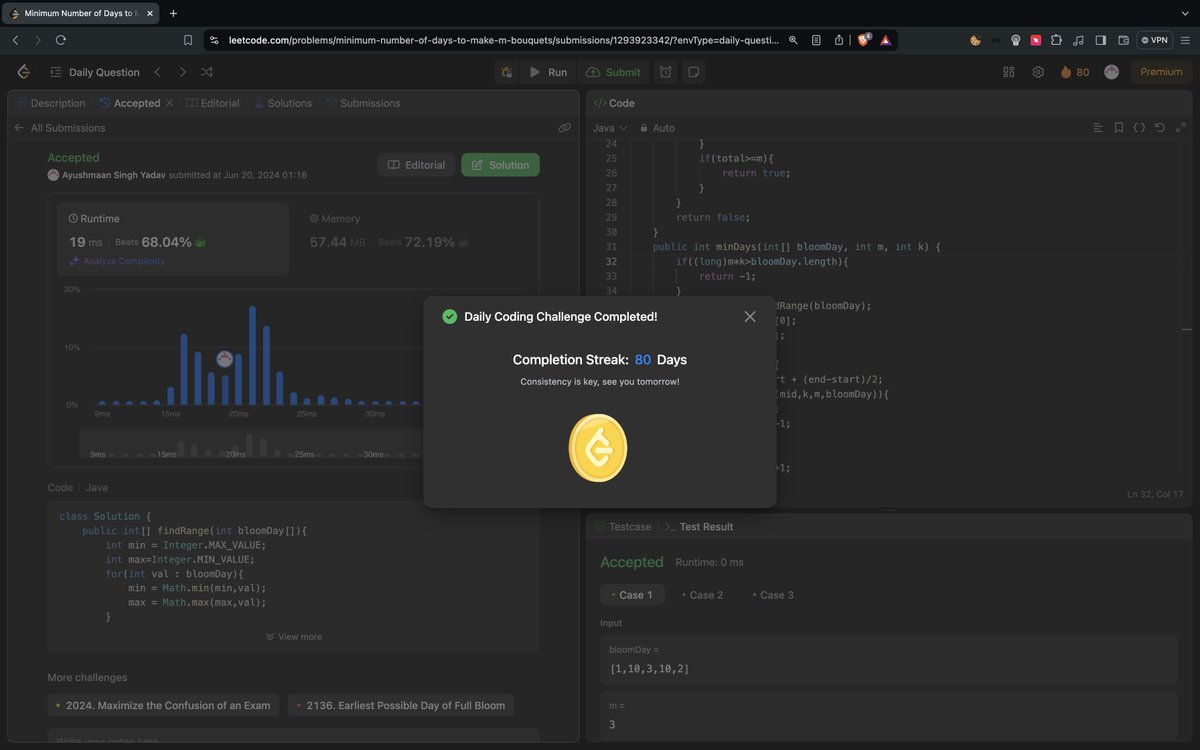1200x750 pixels.
Task: Run the code
Action: pos(548,72)
